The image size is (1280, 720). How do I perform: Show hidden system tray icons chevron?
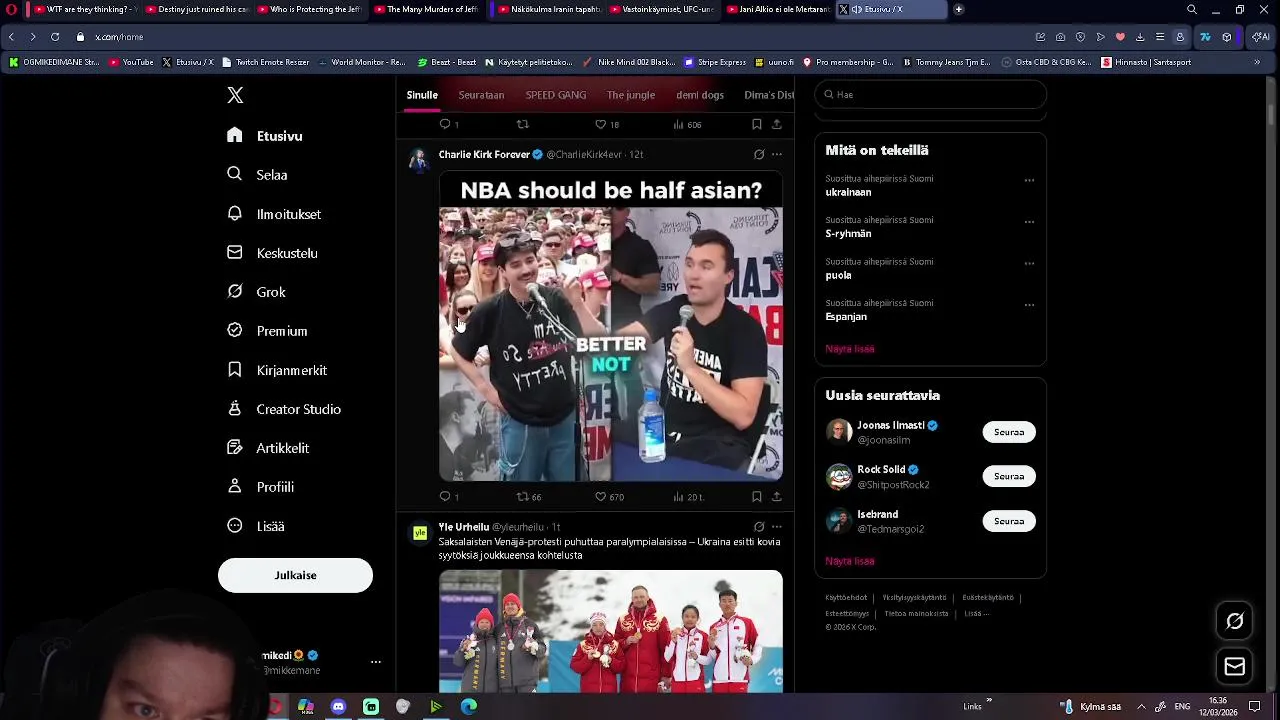tap(1141, 707)
